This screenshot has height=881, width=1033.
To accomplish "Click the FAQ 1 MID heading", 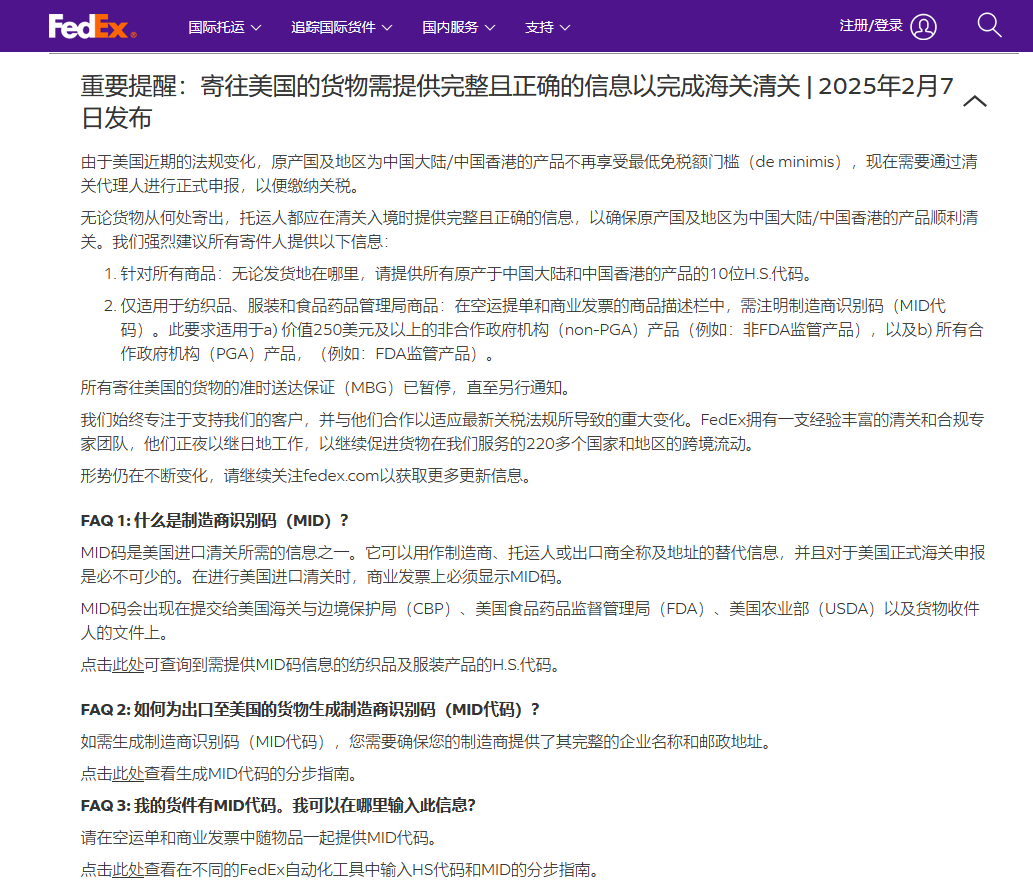I will tap(214, 521).
